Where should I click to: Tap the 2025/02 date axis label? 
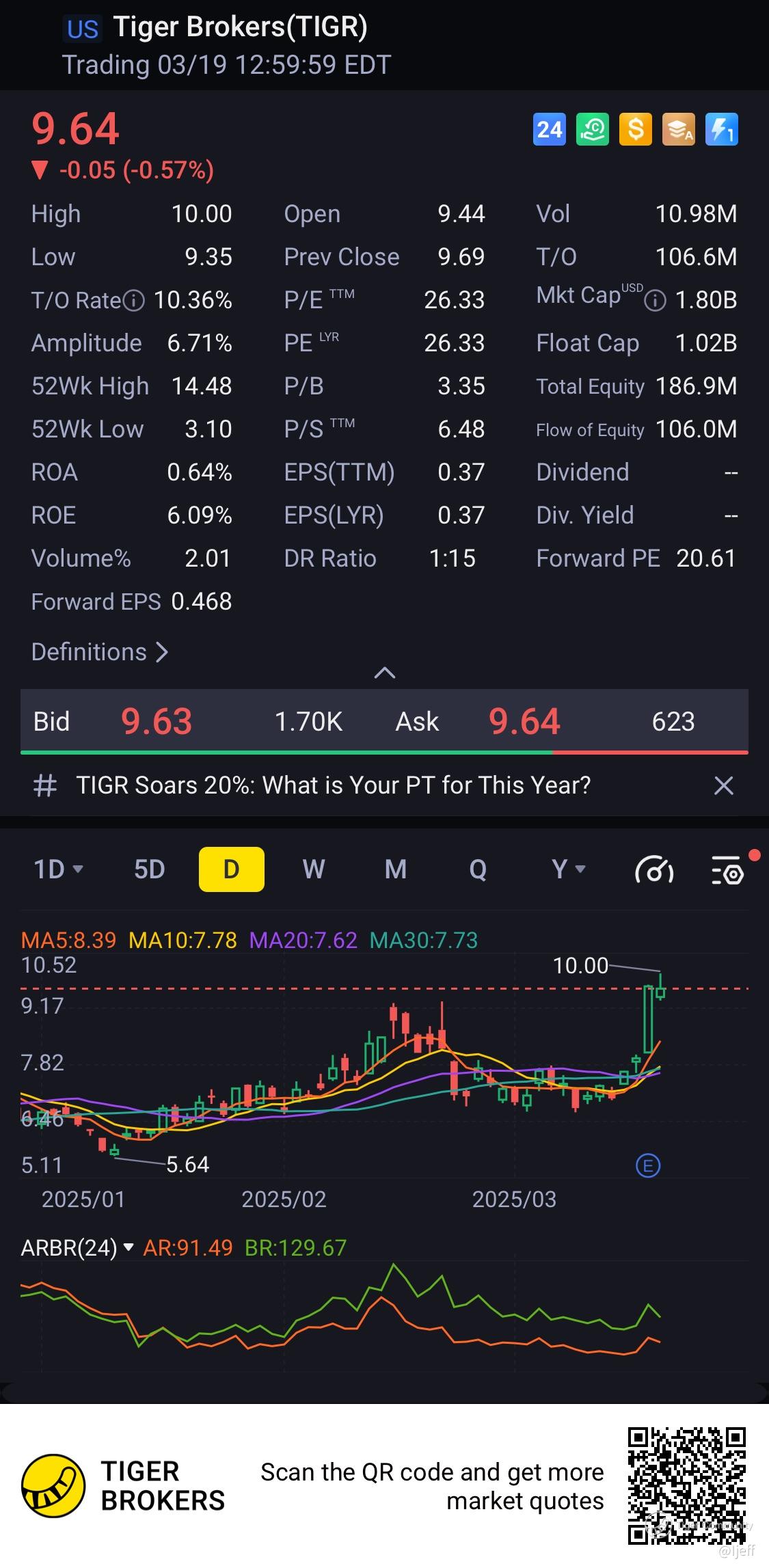click(284, 1199)
